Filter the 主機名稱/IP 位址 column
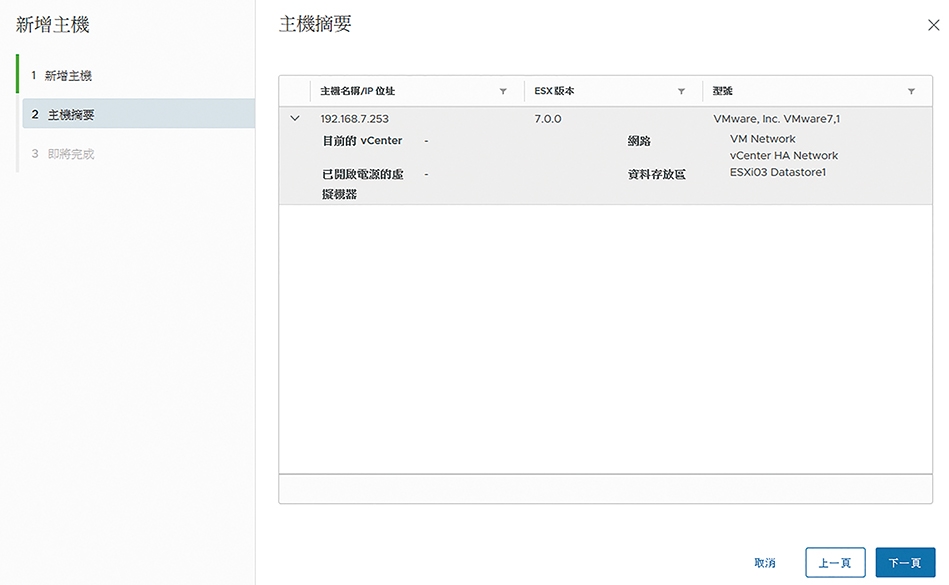949x585 pixels. coord(503,91)
